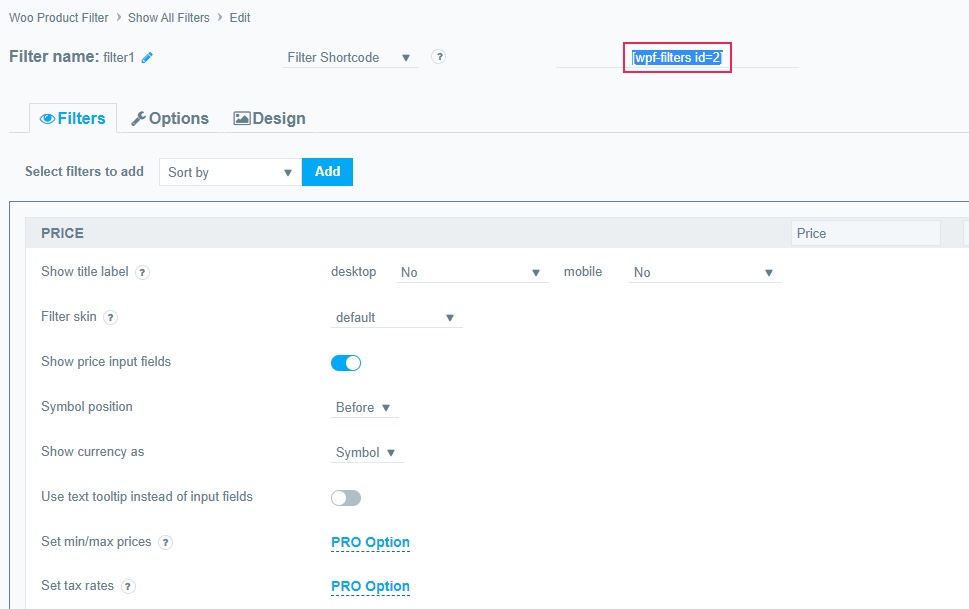969x609 pixels.
Task: Click help icon beside Set tax rates
Action: click(x=128, y=587)
